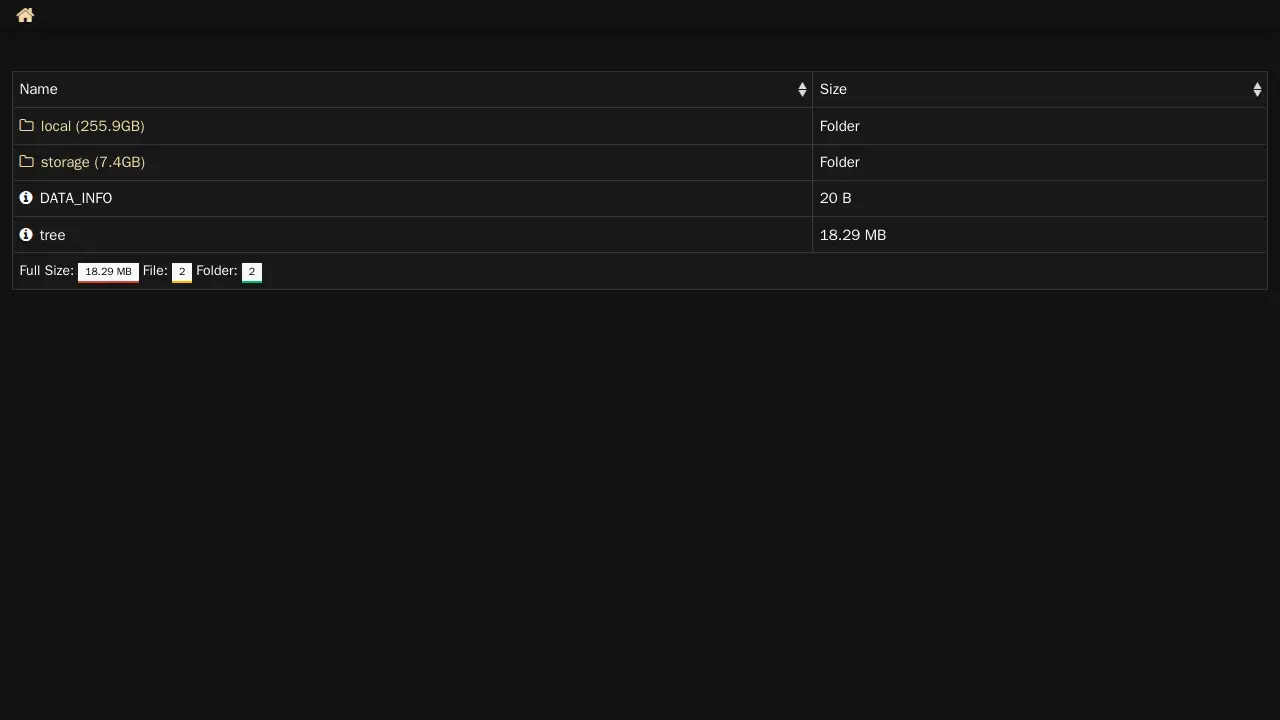Click the Folder size cell in storage row
This screenshot has width=1280, height=720.
coord(839,162)
